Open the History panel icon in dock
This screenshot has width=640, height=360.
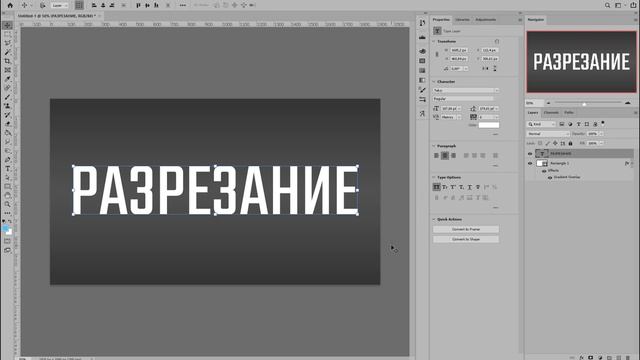pos(422,23)
